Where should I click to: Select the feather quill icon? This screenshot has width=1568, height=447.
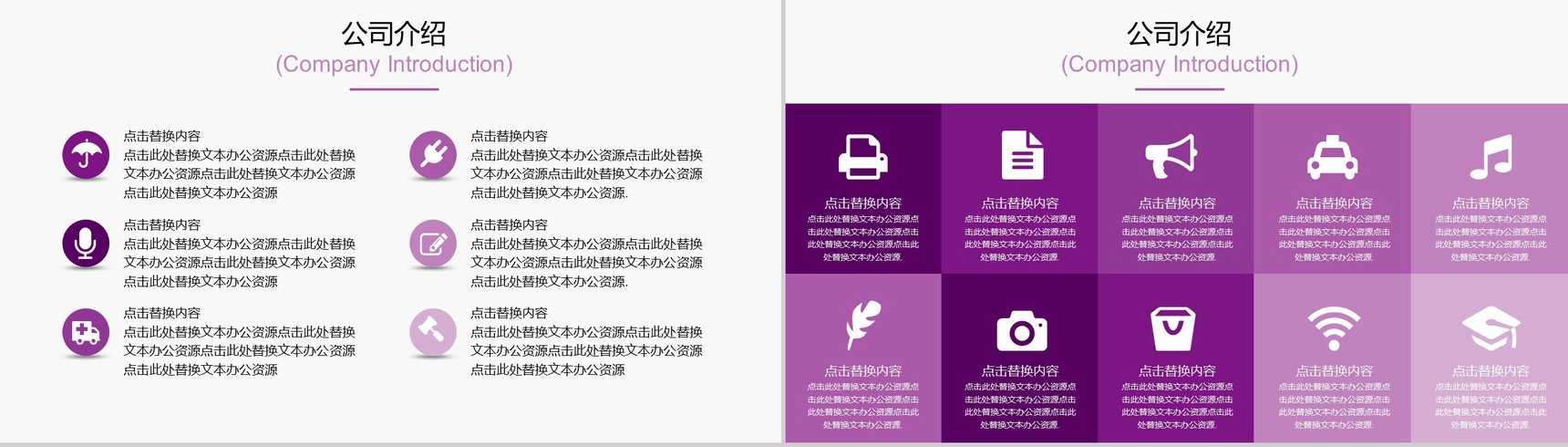coord(862,325)
